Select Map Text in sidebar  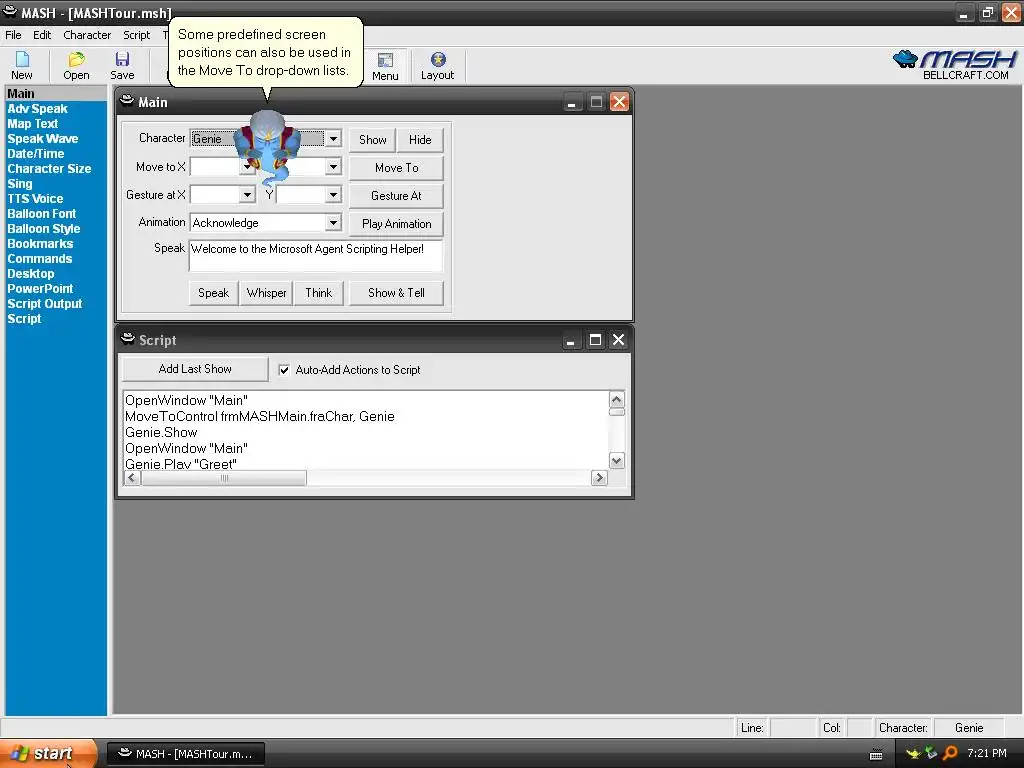tap(33, 123)
